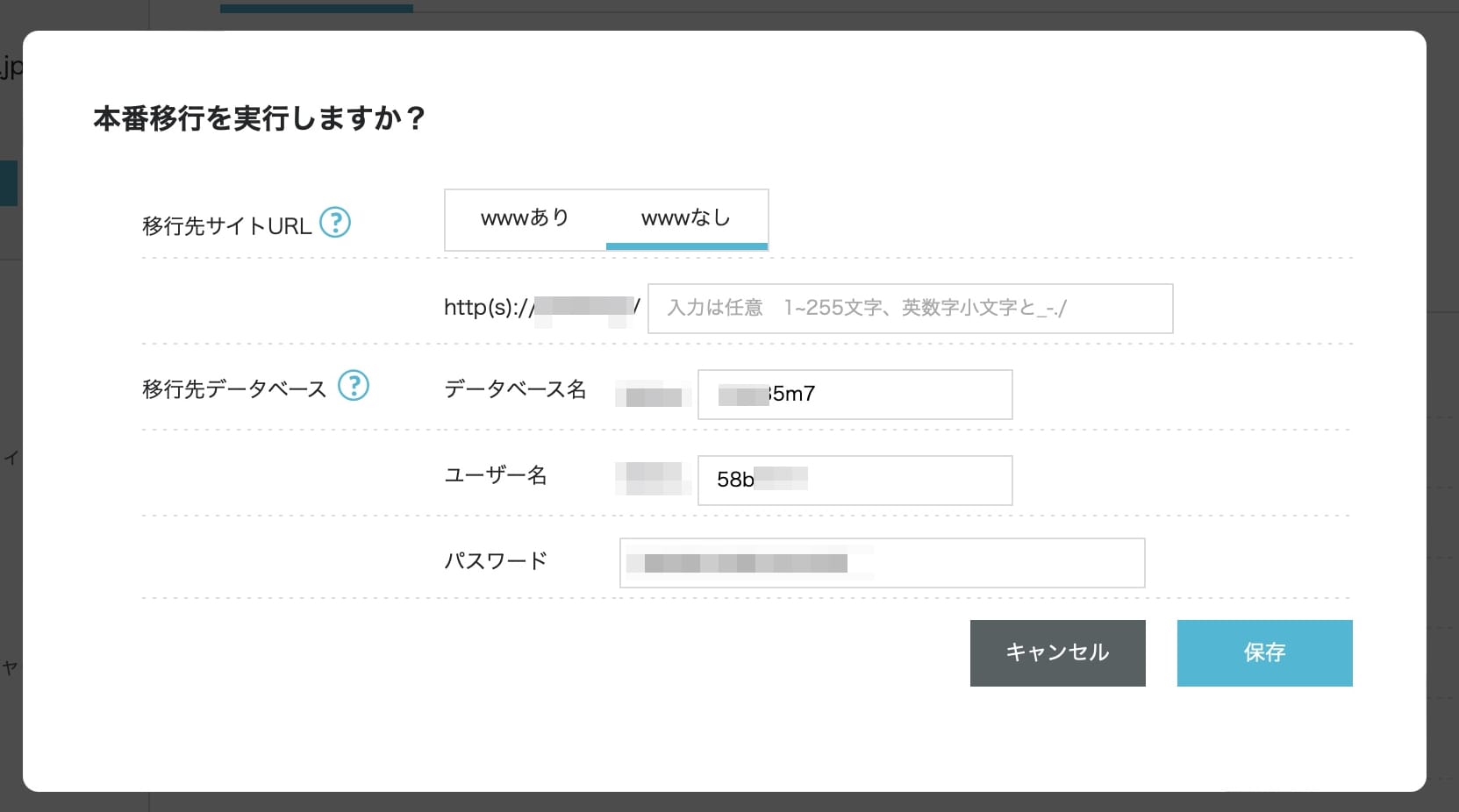
Task: Open help tooltip next to 移行先データベース
Action: coord(354,386)
